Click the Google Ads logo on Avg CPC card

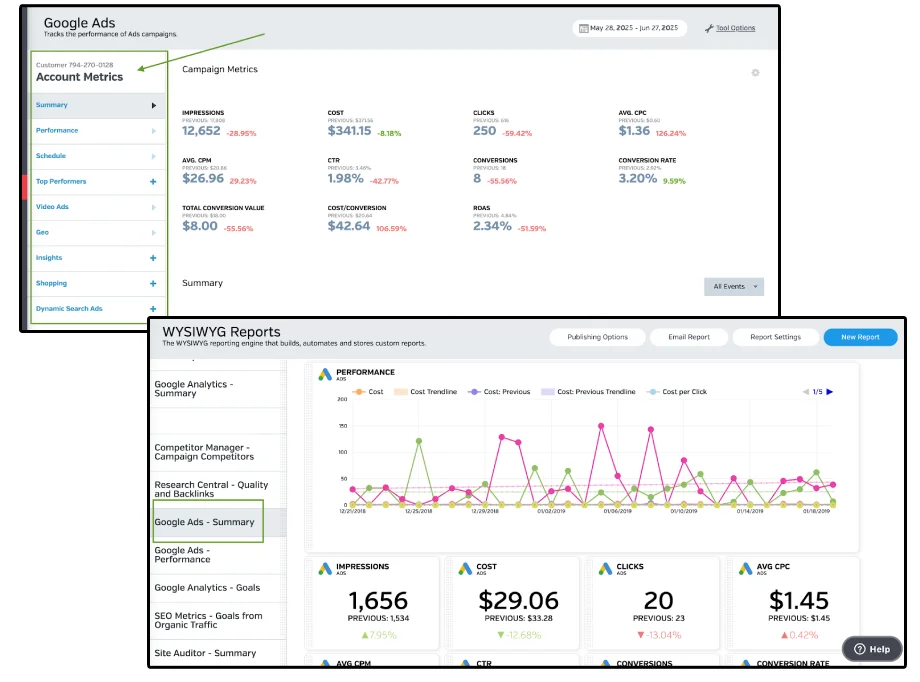click(743, 569)
